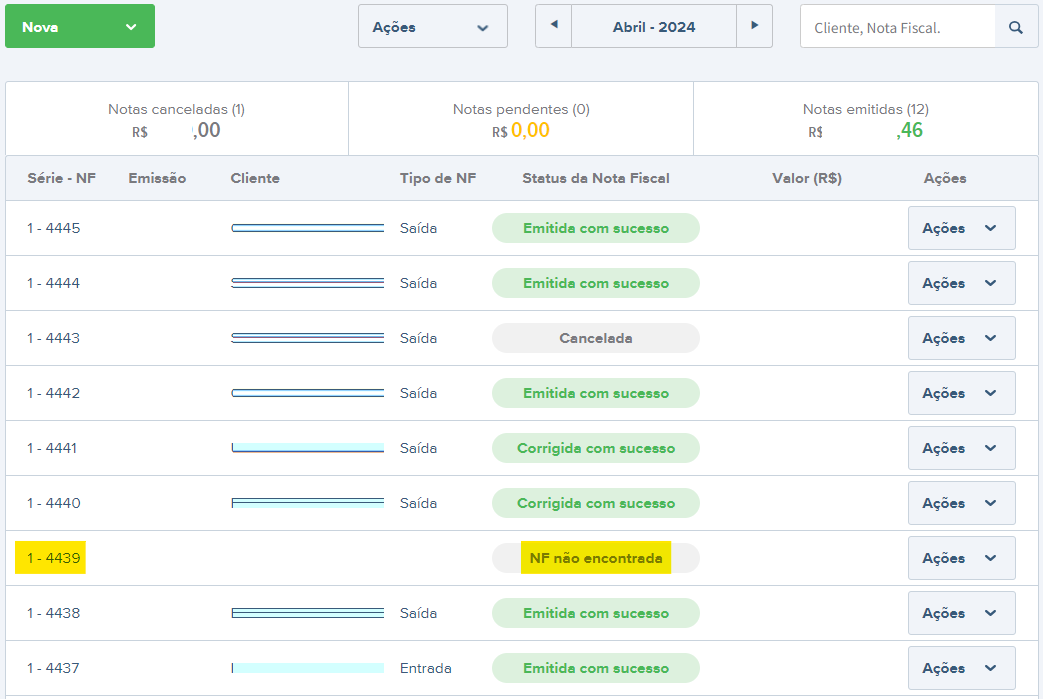Click redacted client name in row 1 - 4445

307,228
